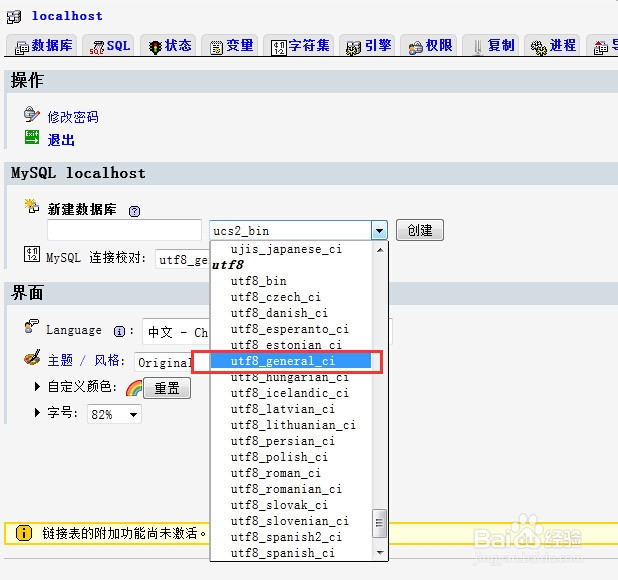Click the collation dropdown arrow beside ucs2_bin

pyautogui.click(x=379, y=231)
